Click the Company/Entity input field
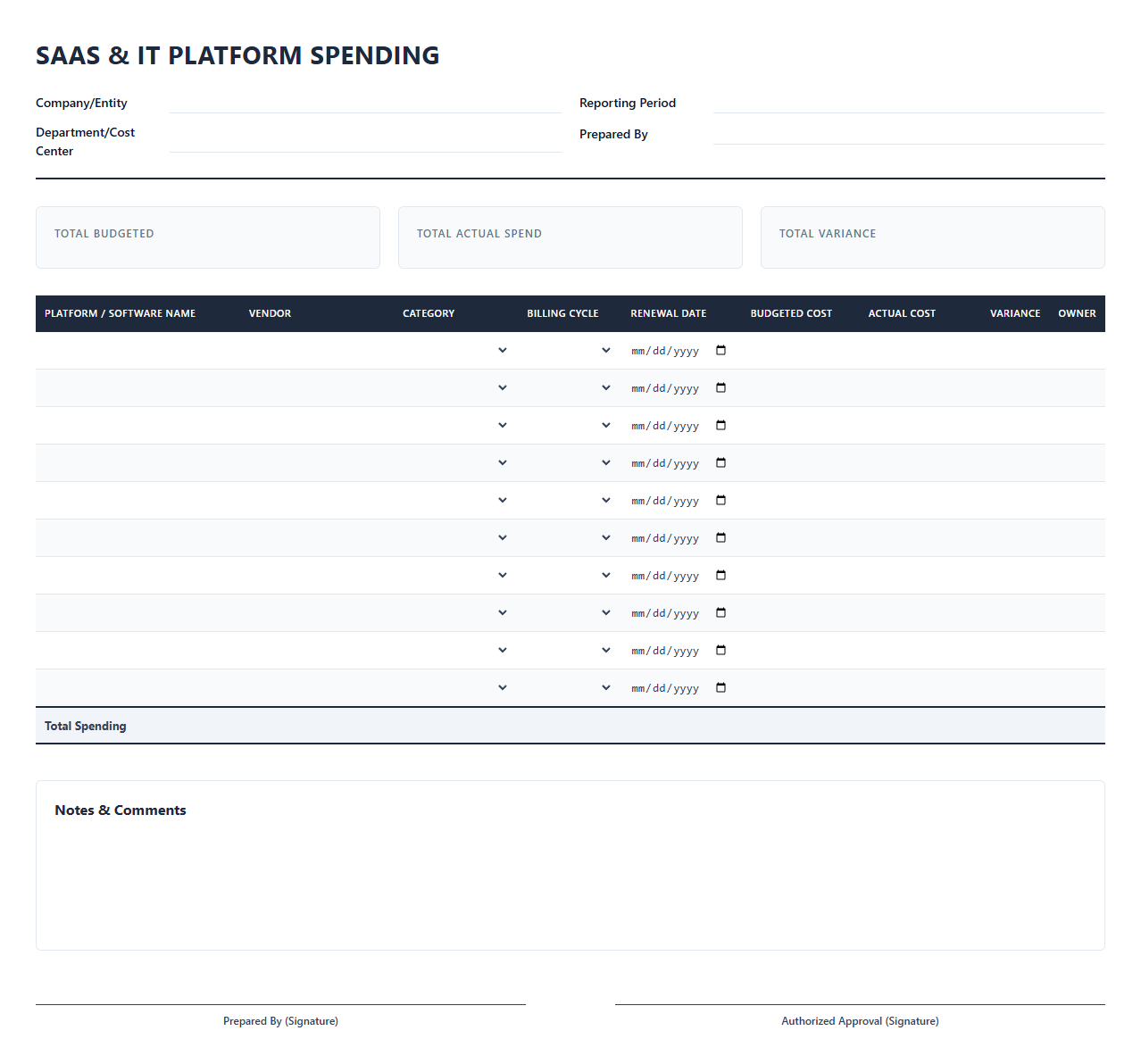Screen dimensions: 1141x1064 [365, 102]
